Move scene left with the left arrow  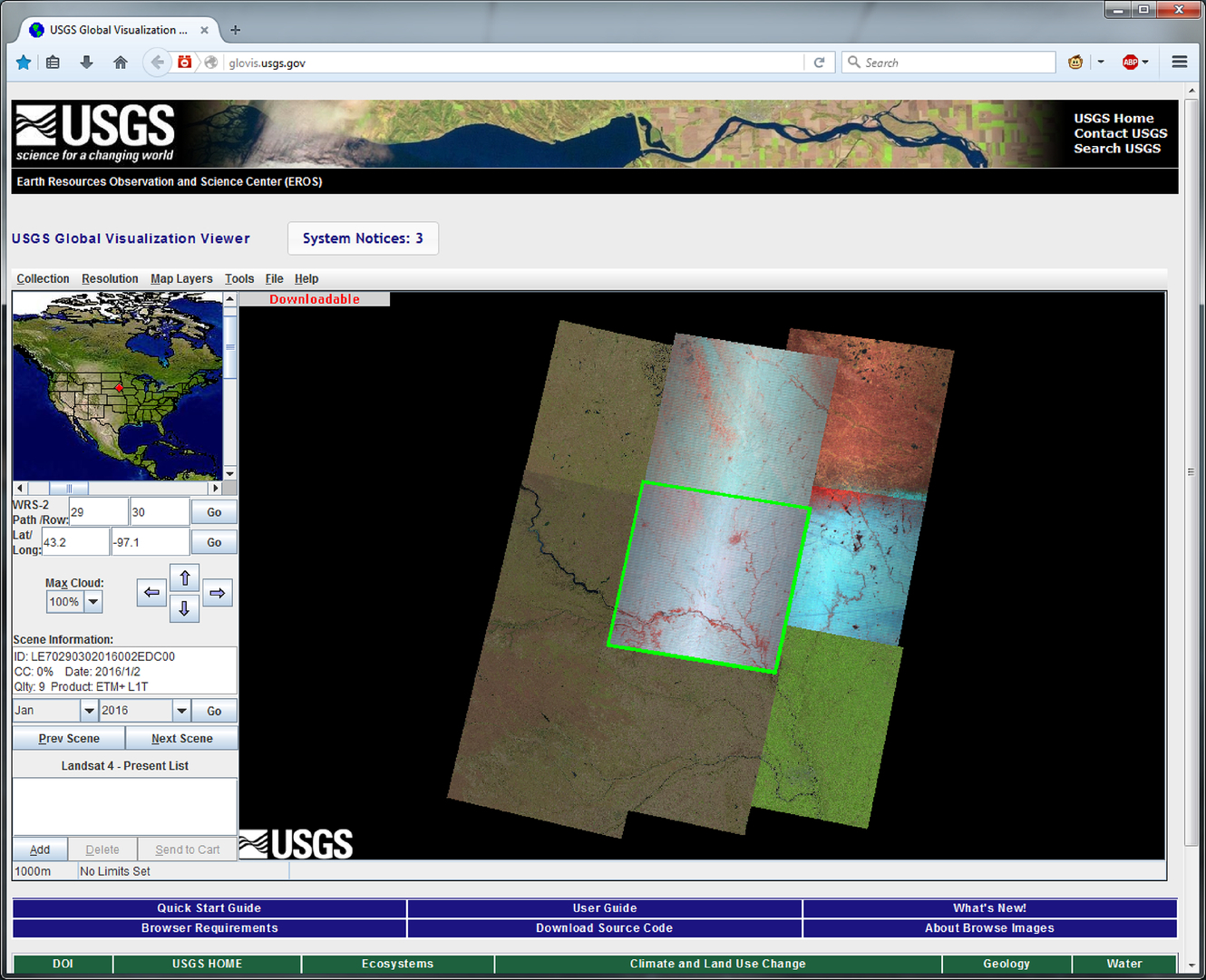[151, 593]
